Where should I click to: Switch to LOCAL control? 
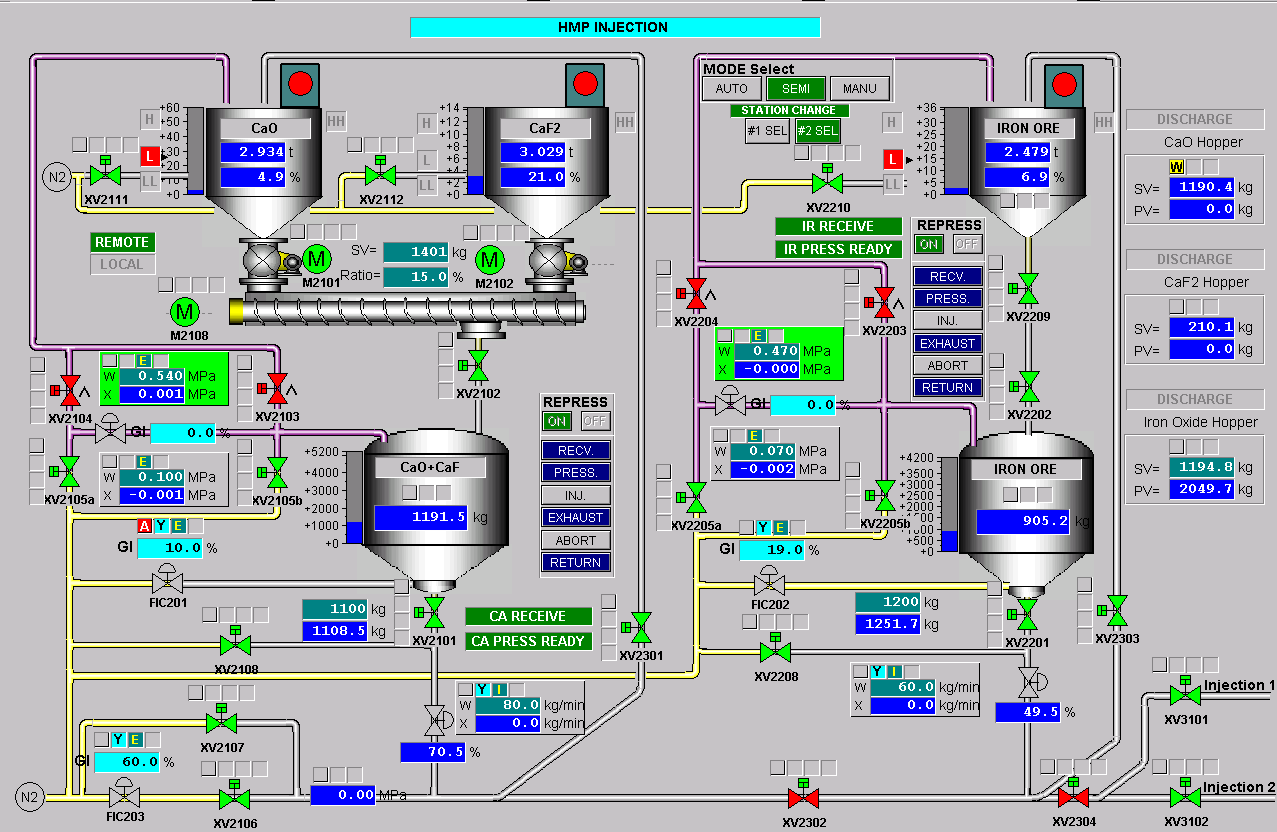coord(123,265)
